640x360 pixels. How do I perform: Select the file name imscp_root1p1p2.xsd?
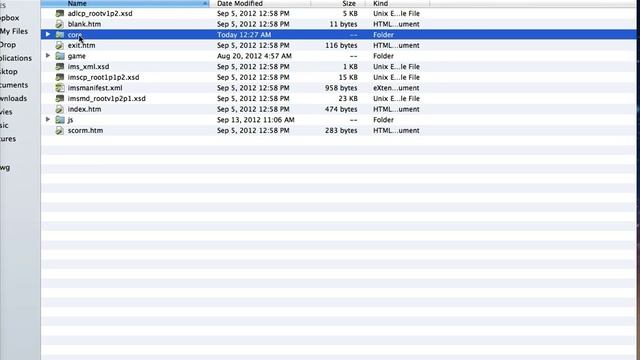[104, 77]
